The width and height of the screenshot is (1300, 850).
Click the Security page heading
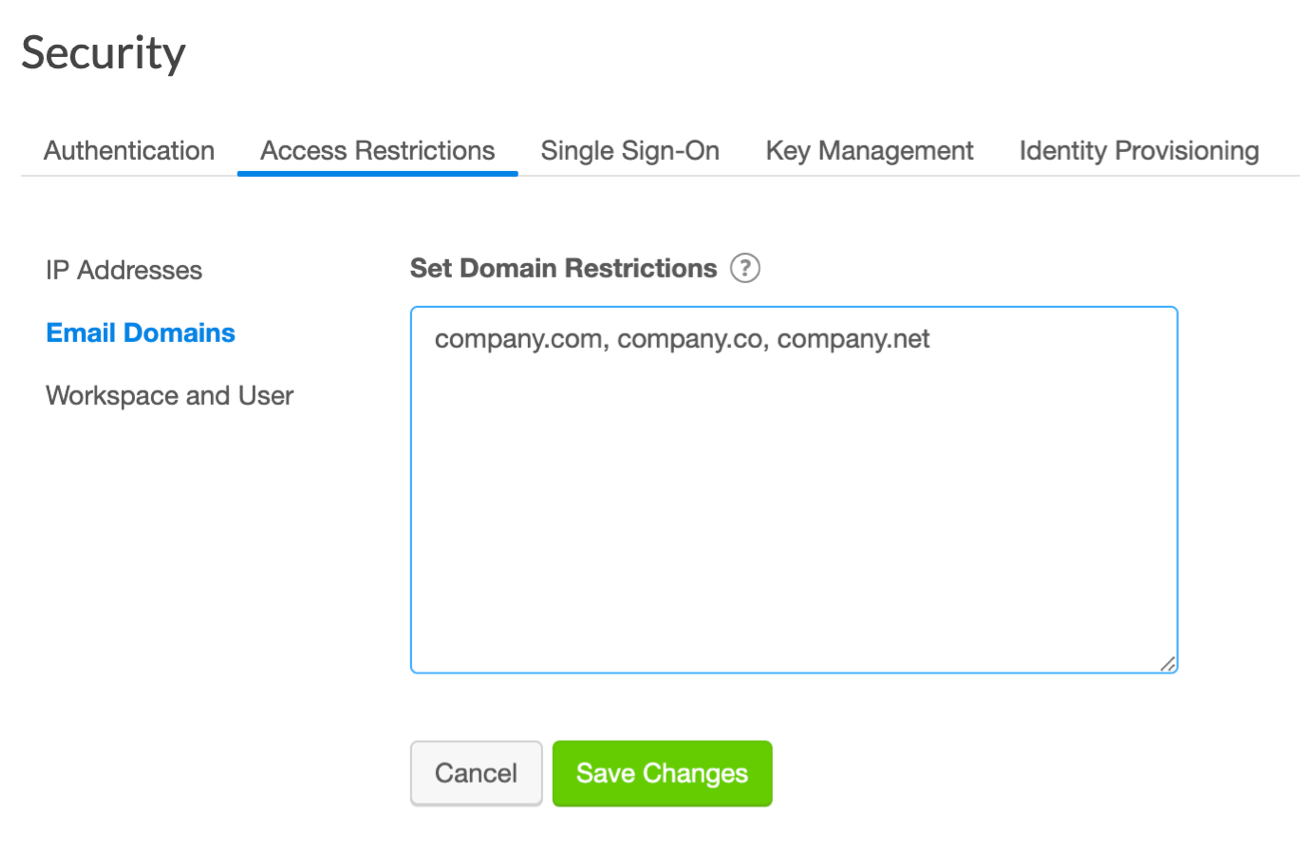pos(103,53)
